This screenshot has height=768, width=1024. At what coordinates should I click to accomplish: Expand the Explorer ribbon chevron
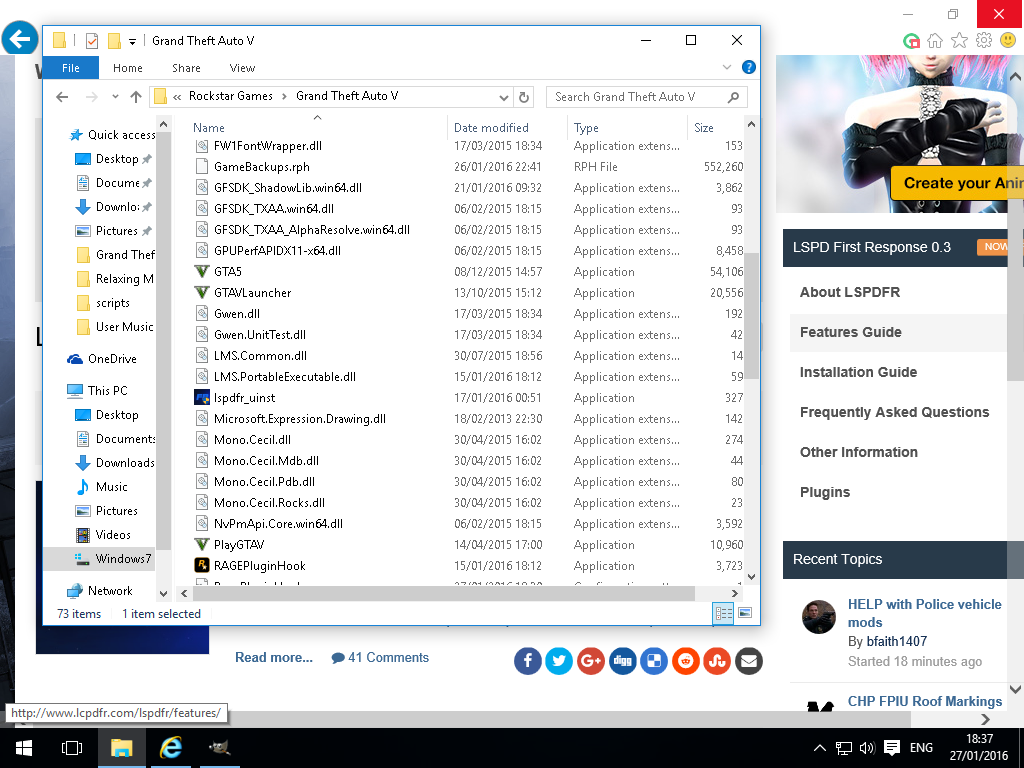(x=727, y=67)
